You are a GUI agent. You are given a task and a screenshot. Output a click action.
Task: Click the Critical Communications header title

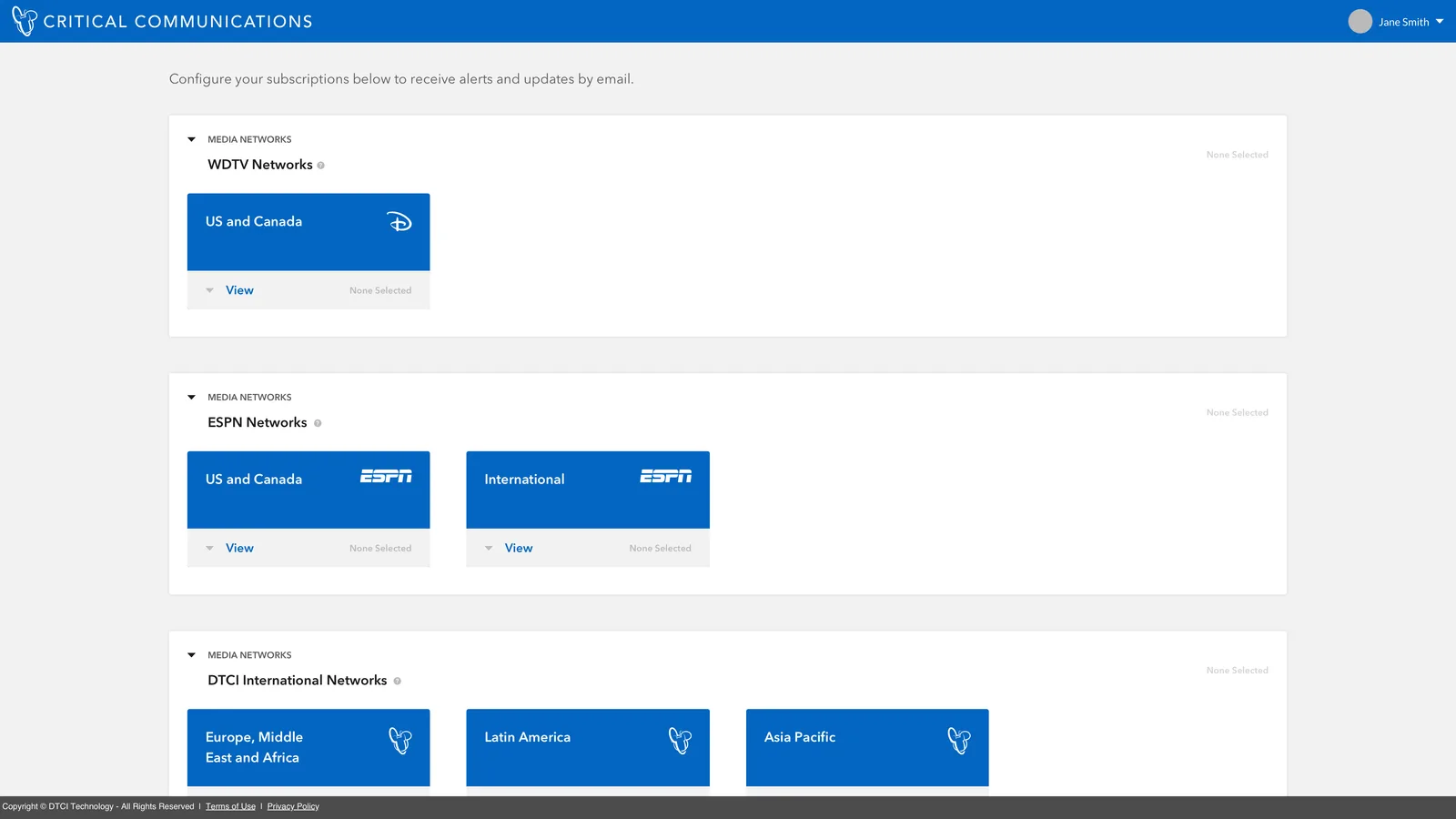click(177, 22)
